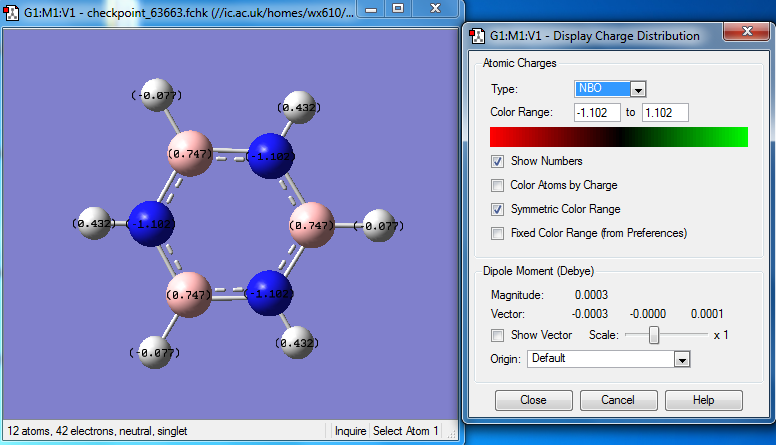The image size is (776, 445).
Task: Enable Show Vector for the dipole moment
Action: point(497,336)
